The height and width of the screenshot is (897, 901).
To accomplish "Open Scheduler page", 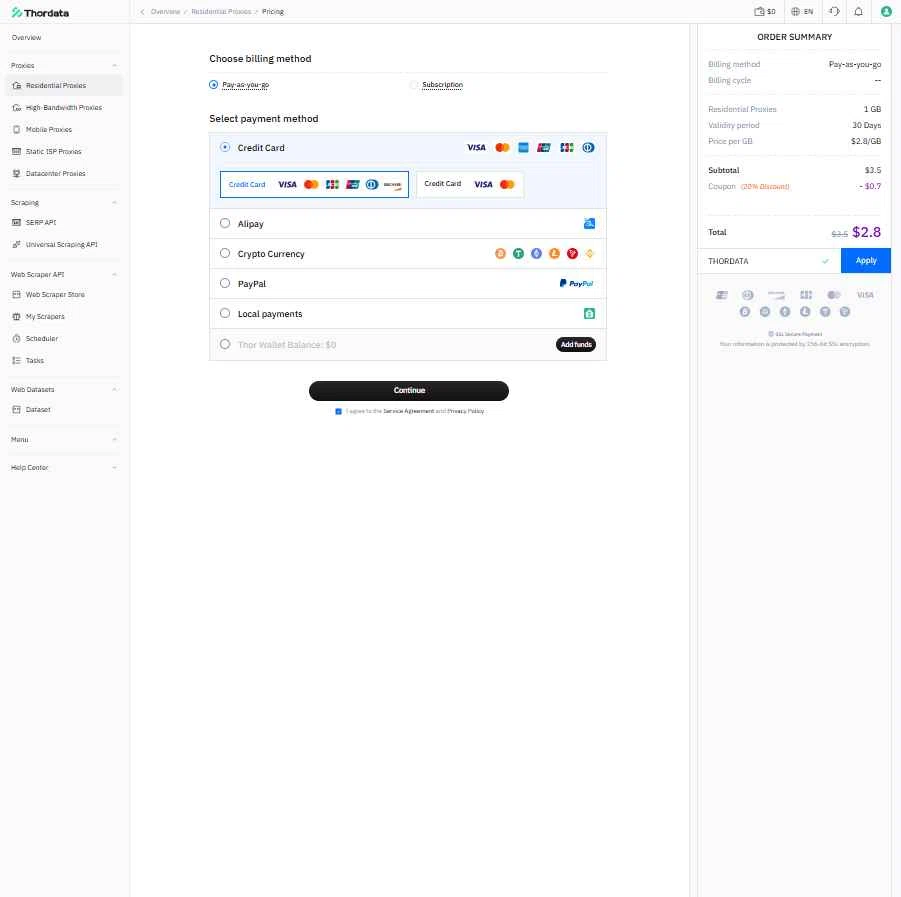I will (x=42, y=338).
